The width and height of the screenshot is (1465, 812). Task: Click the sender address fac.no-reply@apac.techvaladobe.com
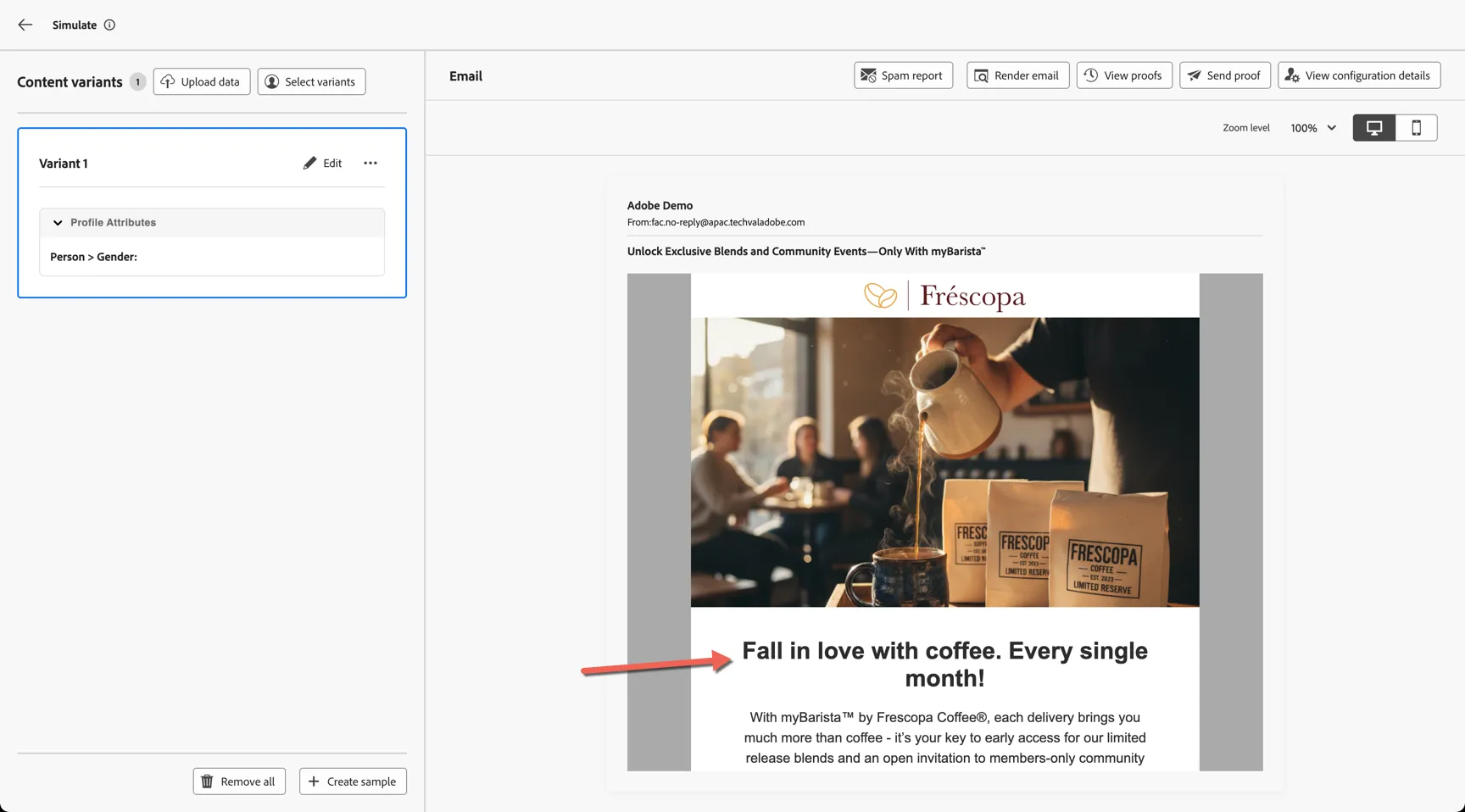728,222
